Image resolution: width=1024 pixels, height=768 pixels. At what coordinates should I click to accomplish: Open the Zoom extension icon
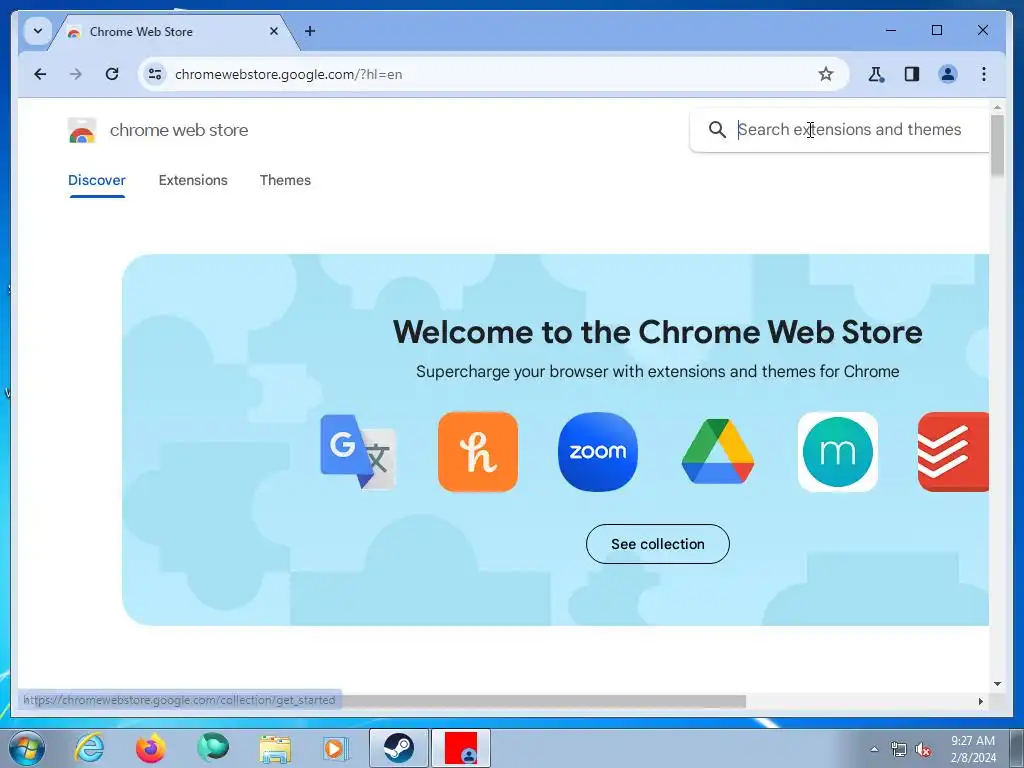pyautogui.click(x=598, y=452)
